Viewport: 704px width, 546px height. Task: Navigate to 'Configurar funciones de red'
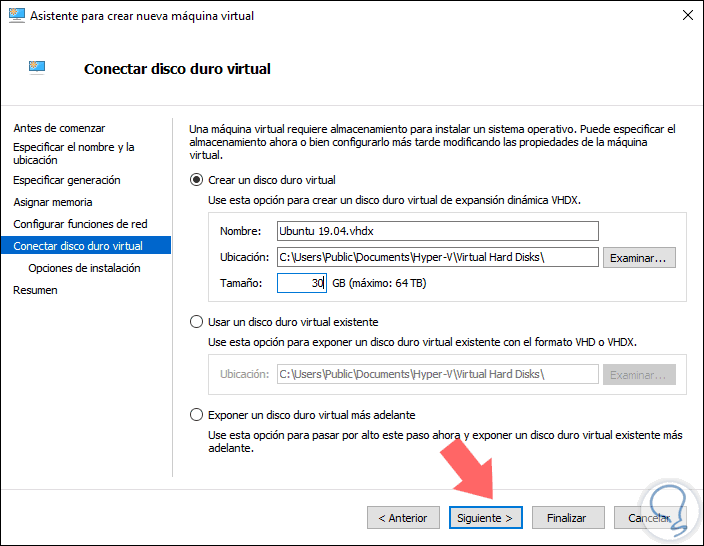[x=80, y=224]
